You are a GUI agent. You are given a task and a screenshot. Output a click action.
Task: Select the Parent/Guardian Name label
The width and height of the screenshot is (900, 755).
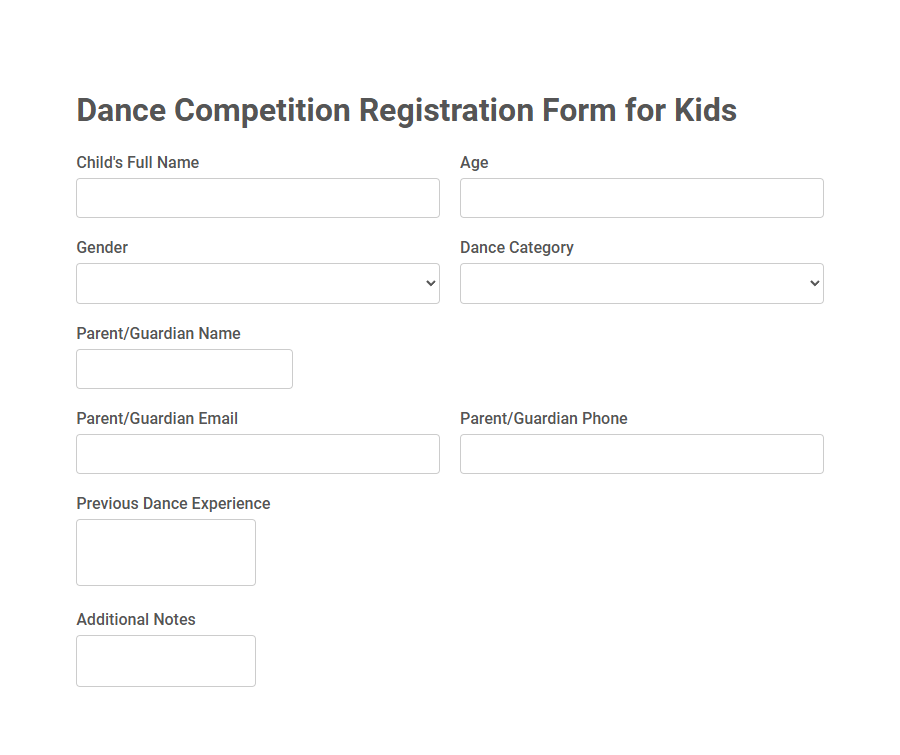pyautogui.click(x=157, y=333)
